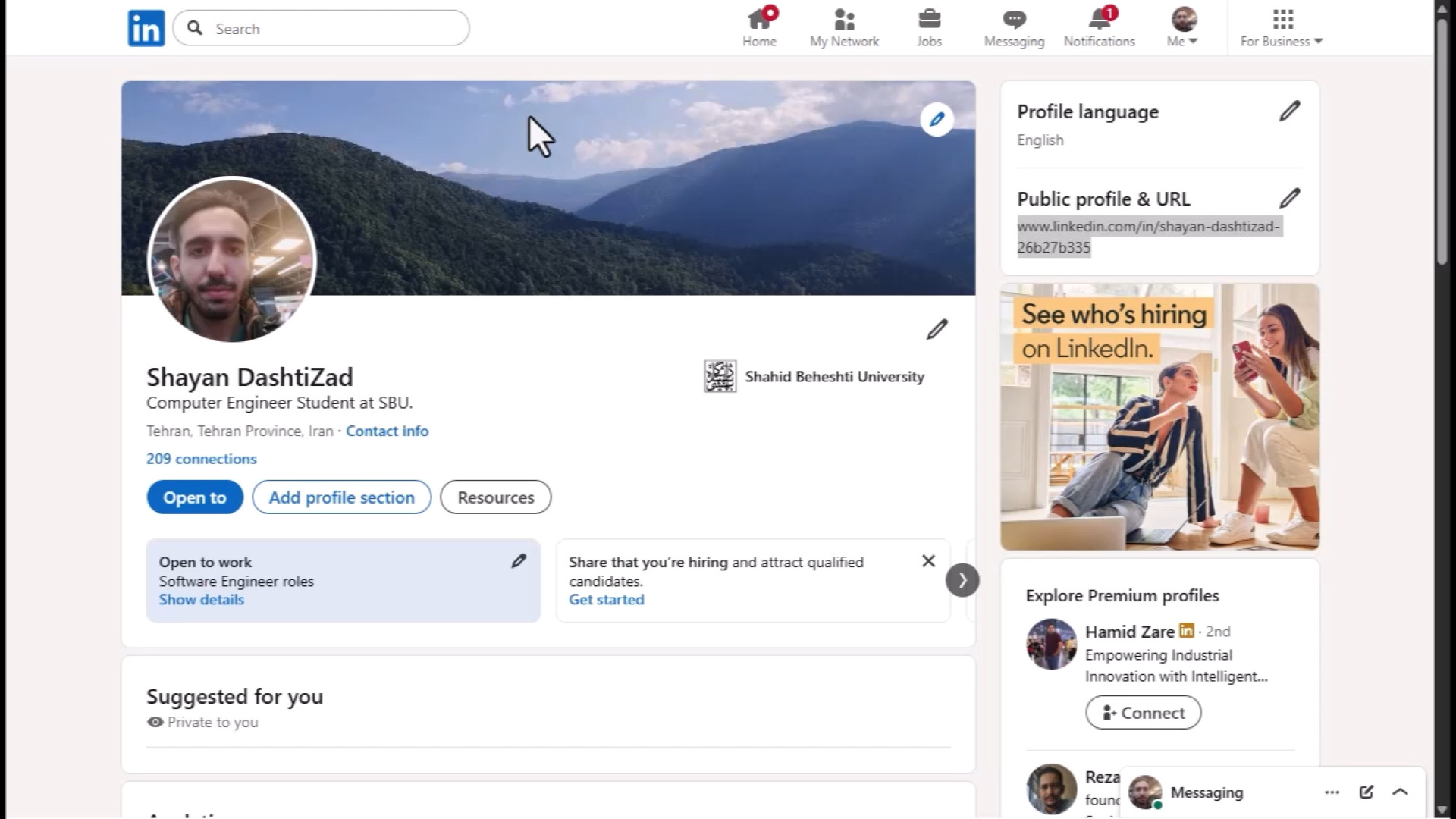Advance carousel with next arrow button
The image size is (1456, 819).
click(x=962, y=580)
